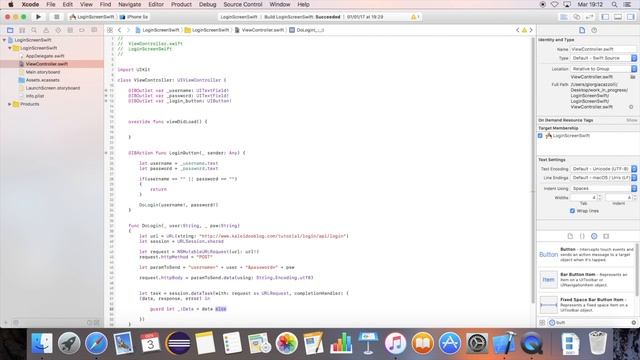Select the Button object in library
The width and height of the screenshot is (640, 360).
click(x=587, y=255)
